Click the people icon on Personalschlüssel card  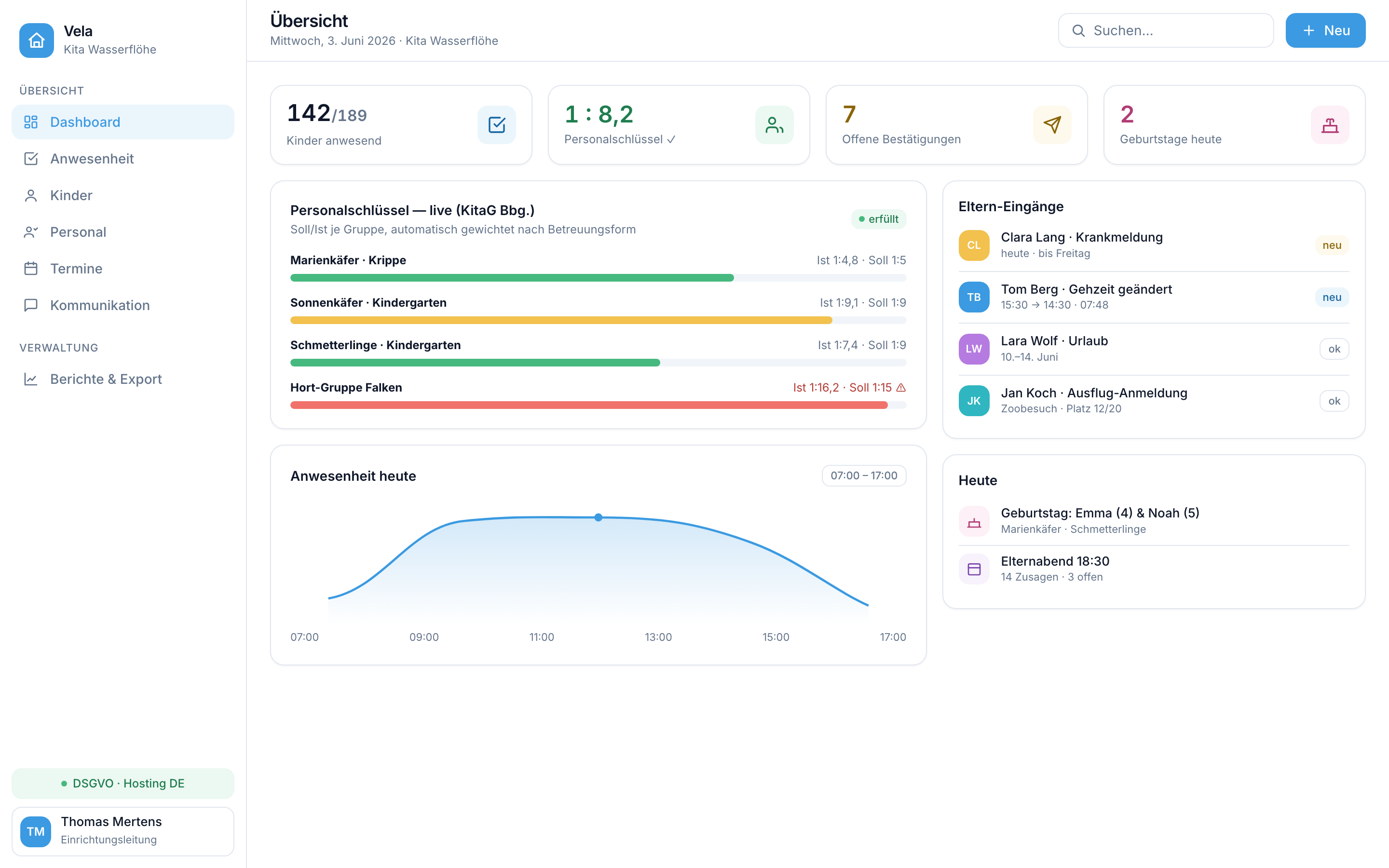click(774, 124)
